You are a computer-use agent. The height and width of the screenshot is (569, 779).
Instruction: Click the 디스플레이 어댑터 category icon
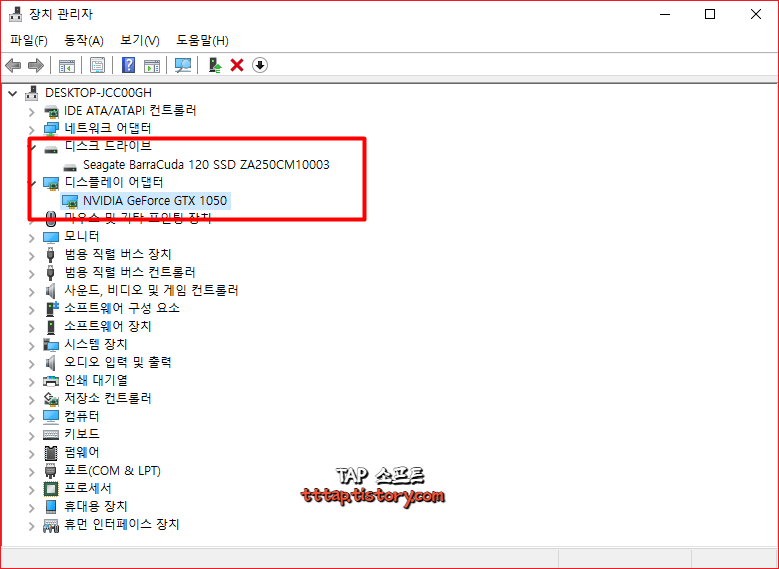[51, 183]
